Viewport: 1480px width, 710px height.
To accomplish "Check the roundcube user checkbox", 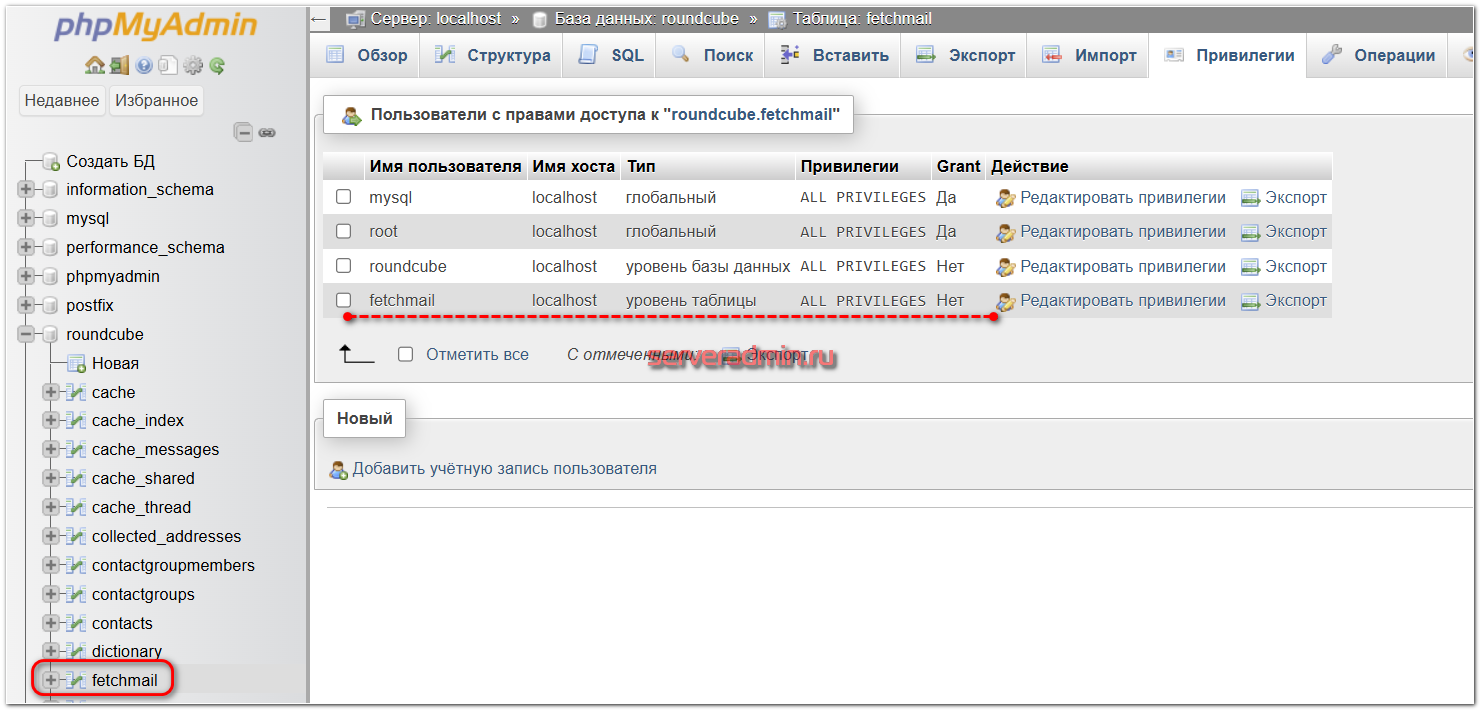I will [x=344, y=266].
